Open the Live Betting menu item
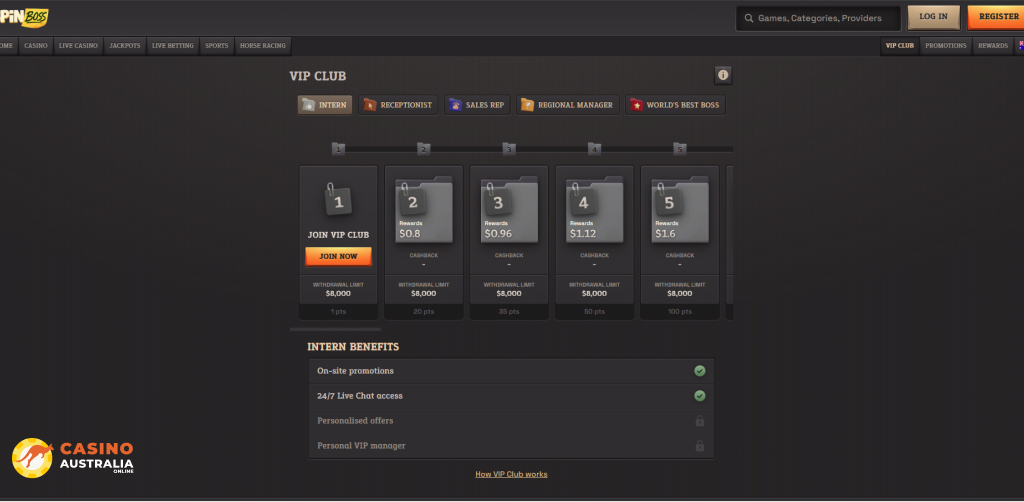 click(x=173, y=46)
